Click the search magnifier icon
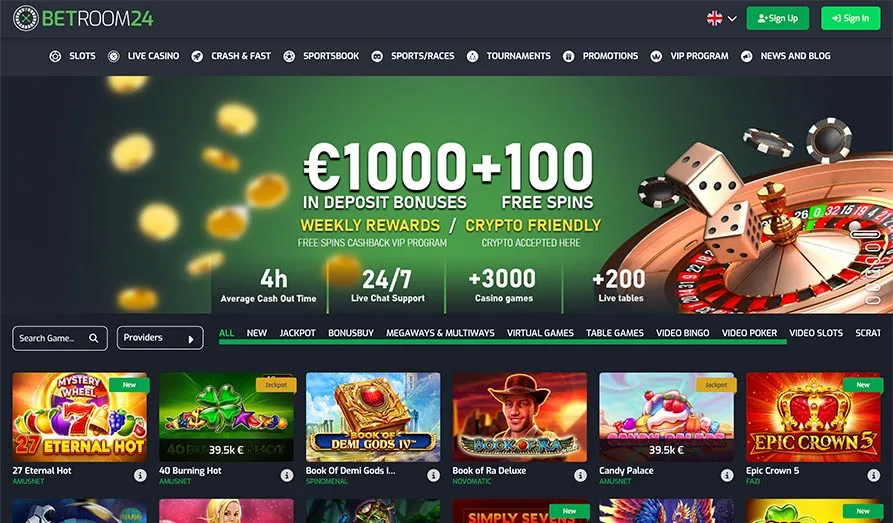 tap(93, 338)
